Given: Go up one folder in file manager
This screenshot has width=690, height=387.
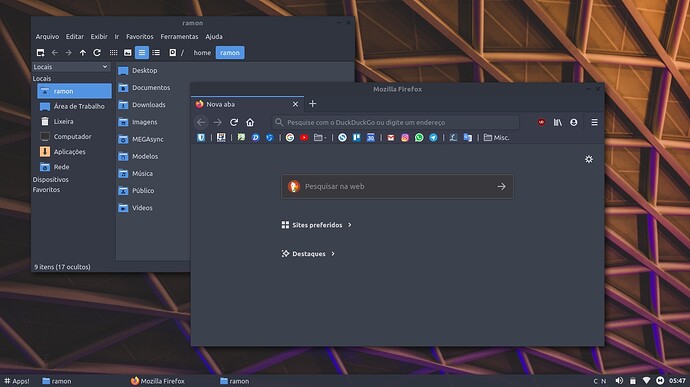Looking at the screenshot, I should 83,53.
